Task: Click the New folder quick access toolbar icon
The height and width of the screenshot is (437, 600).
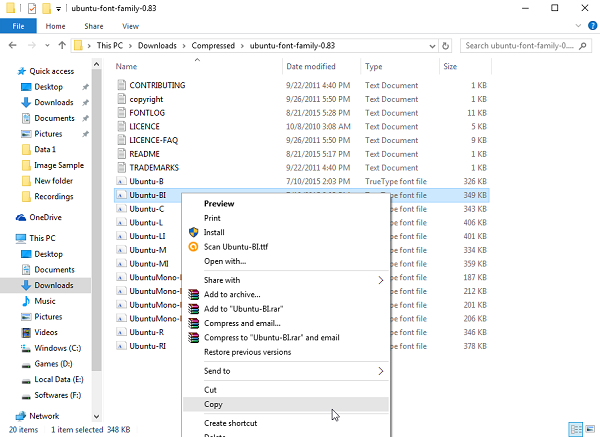Action: tap(46, 8)
